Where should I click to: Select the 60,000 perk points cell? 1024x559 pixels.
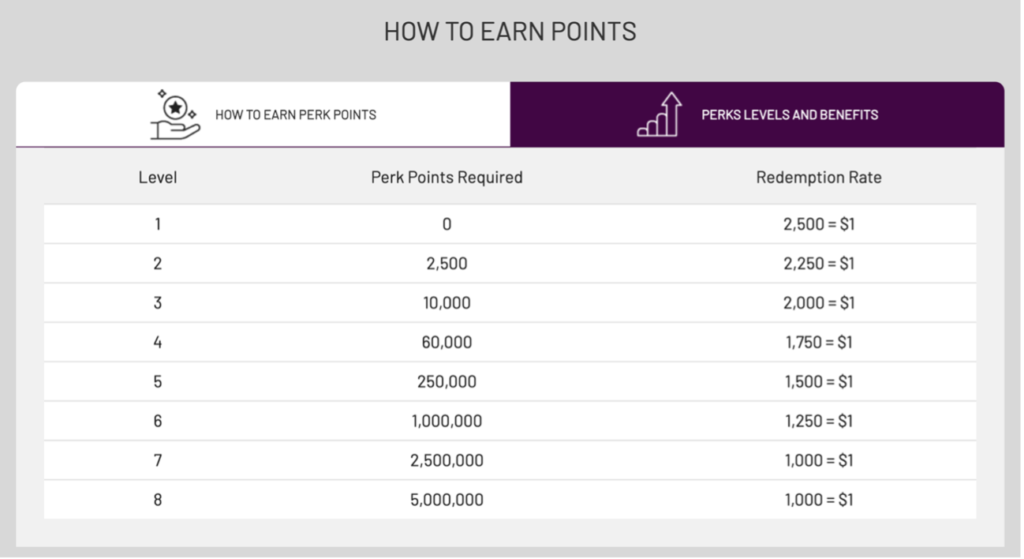point(447,342)
